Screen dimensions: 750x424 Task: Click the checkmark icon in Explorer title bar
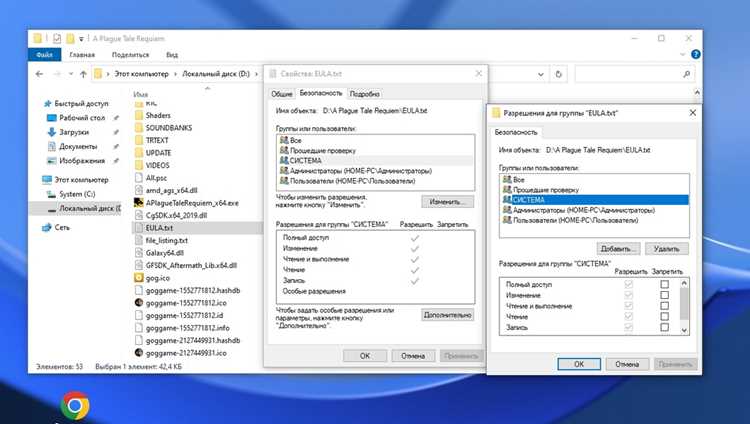tap(57, 38)
